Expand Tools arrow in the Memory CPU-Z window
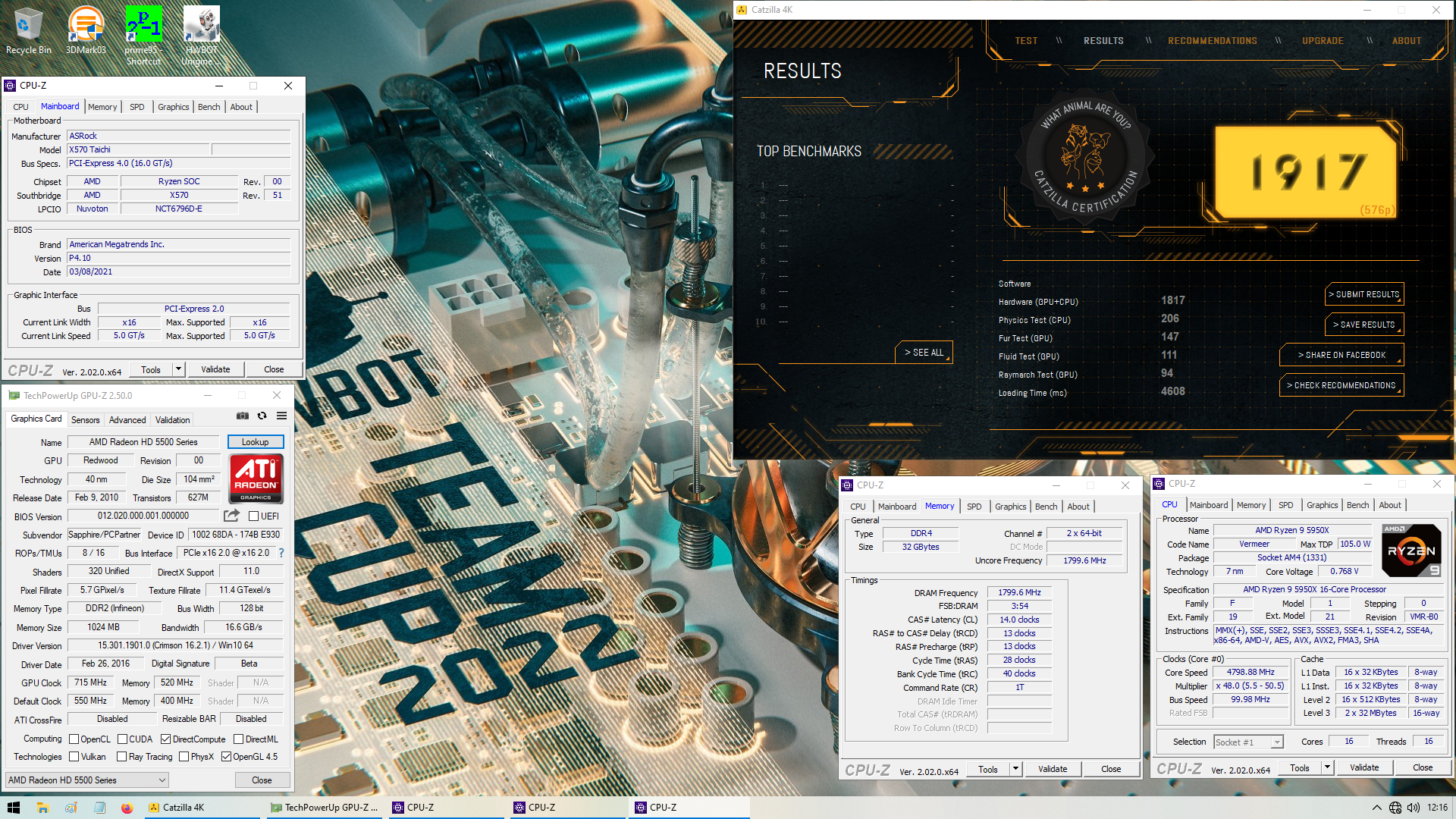Image resolution: width=1456 pixels, height=819 pixels. pyautogui.click(x=1016, y=769)
